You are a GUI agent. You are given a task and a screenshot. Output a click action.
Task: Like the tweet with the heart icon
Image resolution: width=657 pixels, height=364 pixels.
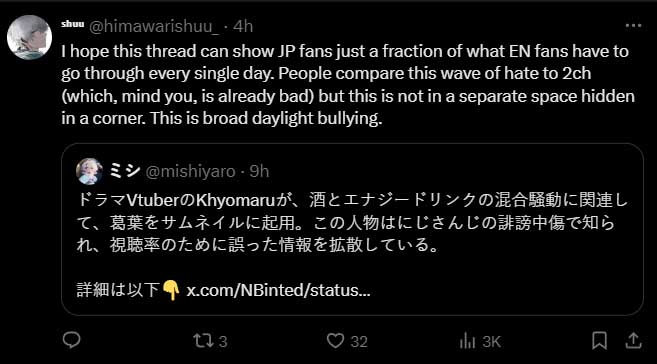click(335, 341)
